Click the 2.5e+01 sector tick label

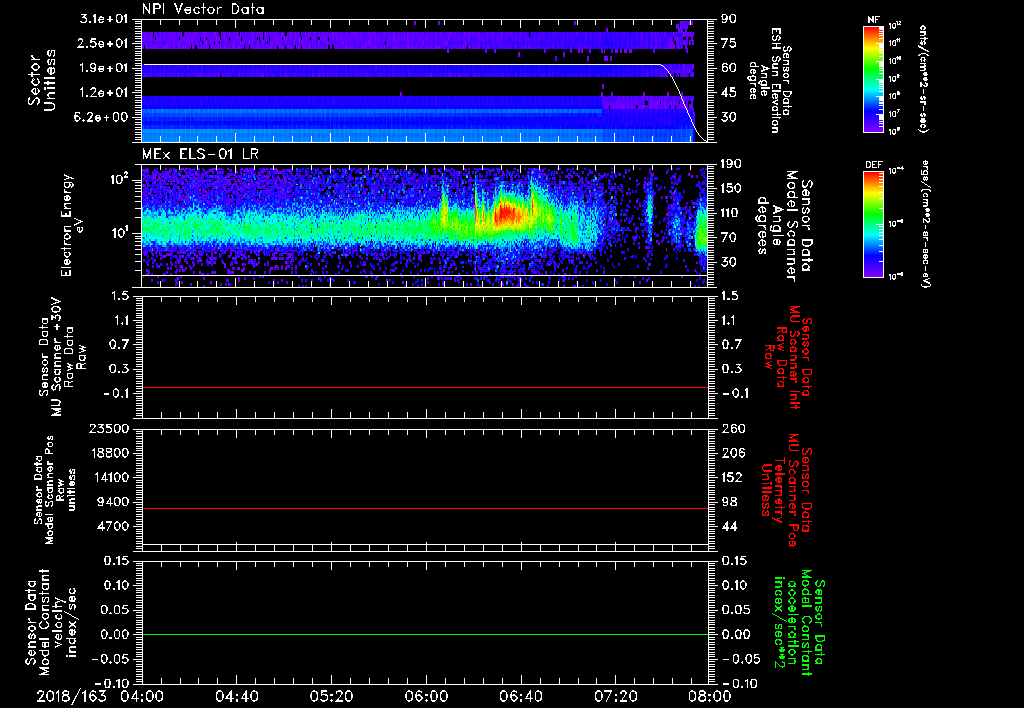click(x=104, y=43)
